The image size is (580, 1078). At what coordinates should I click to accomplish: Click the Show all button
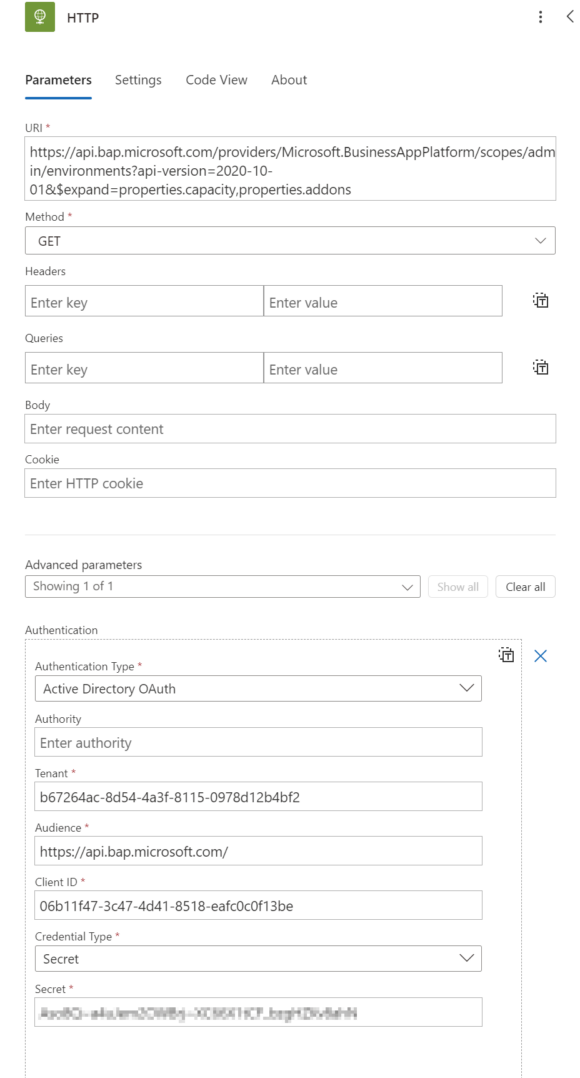458,587
